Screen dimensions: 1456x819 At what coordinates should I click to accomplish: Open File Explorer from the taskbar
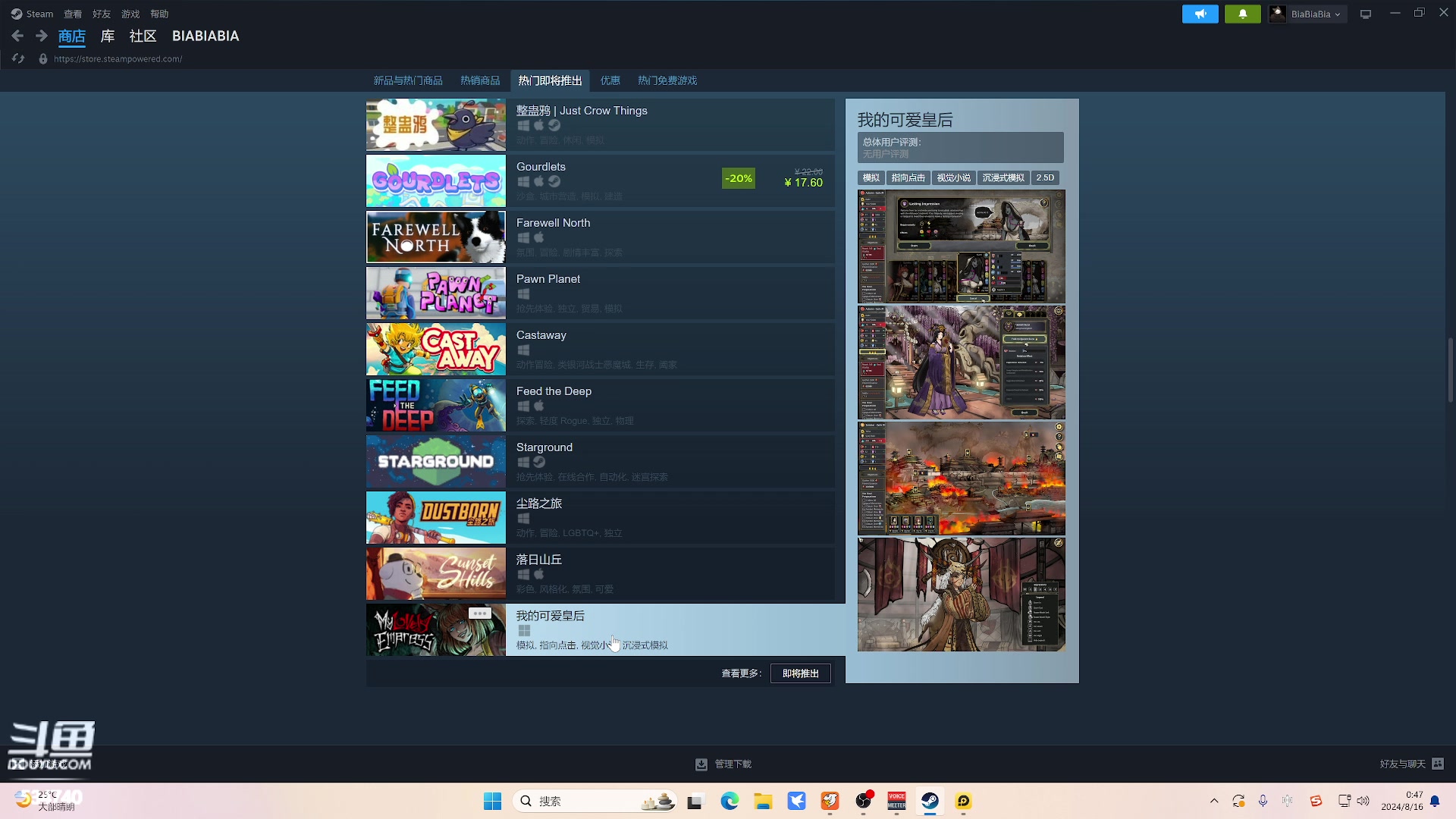click(x=763, y=801)
